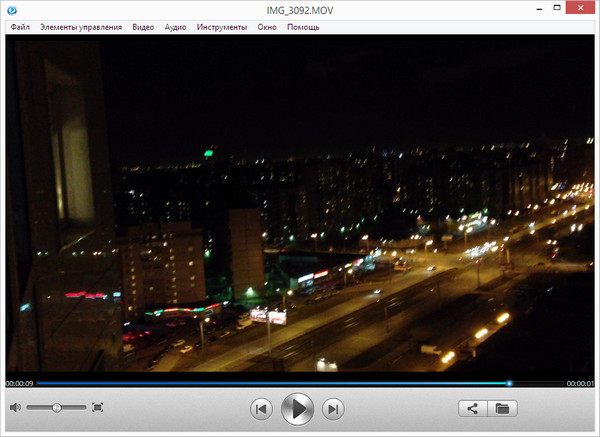Toggle fullscreen mode icon
Screen dimensions: 600x437
click(97, 408)
